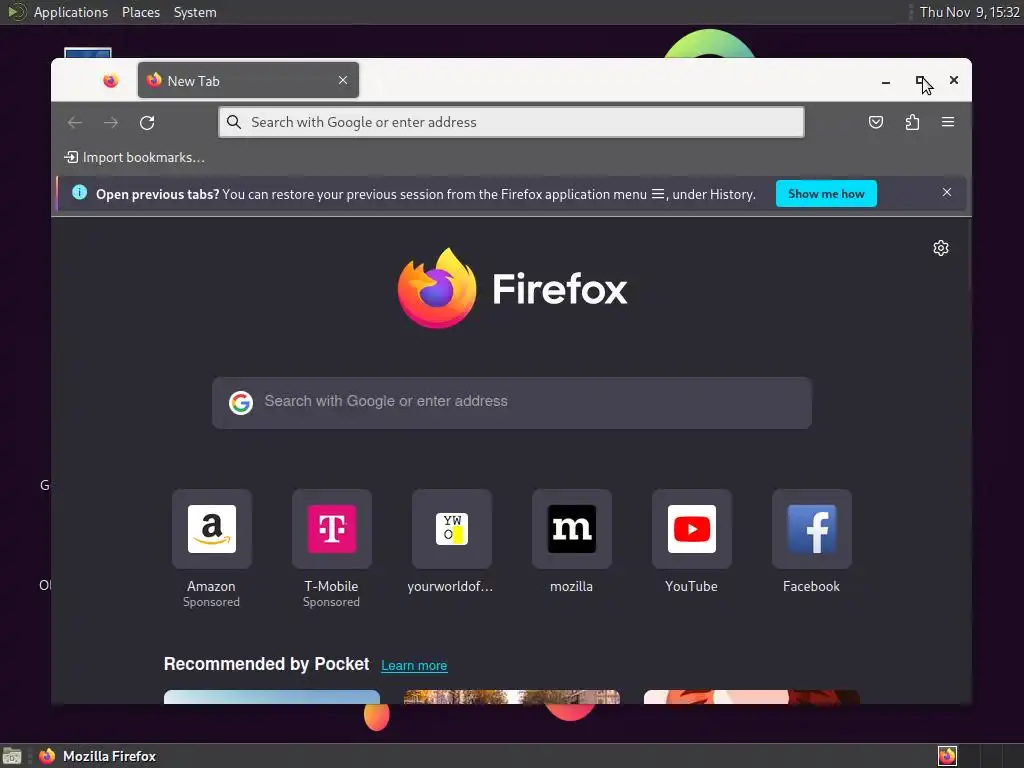
Task: Open the T-Mobile sponsored shortcut
Action: 332,529
